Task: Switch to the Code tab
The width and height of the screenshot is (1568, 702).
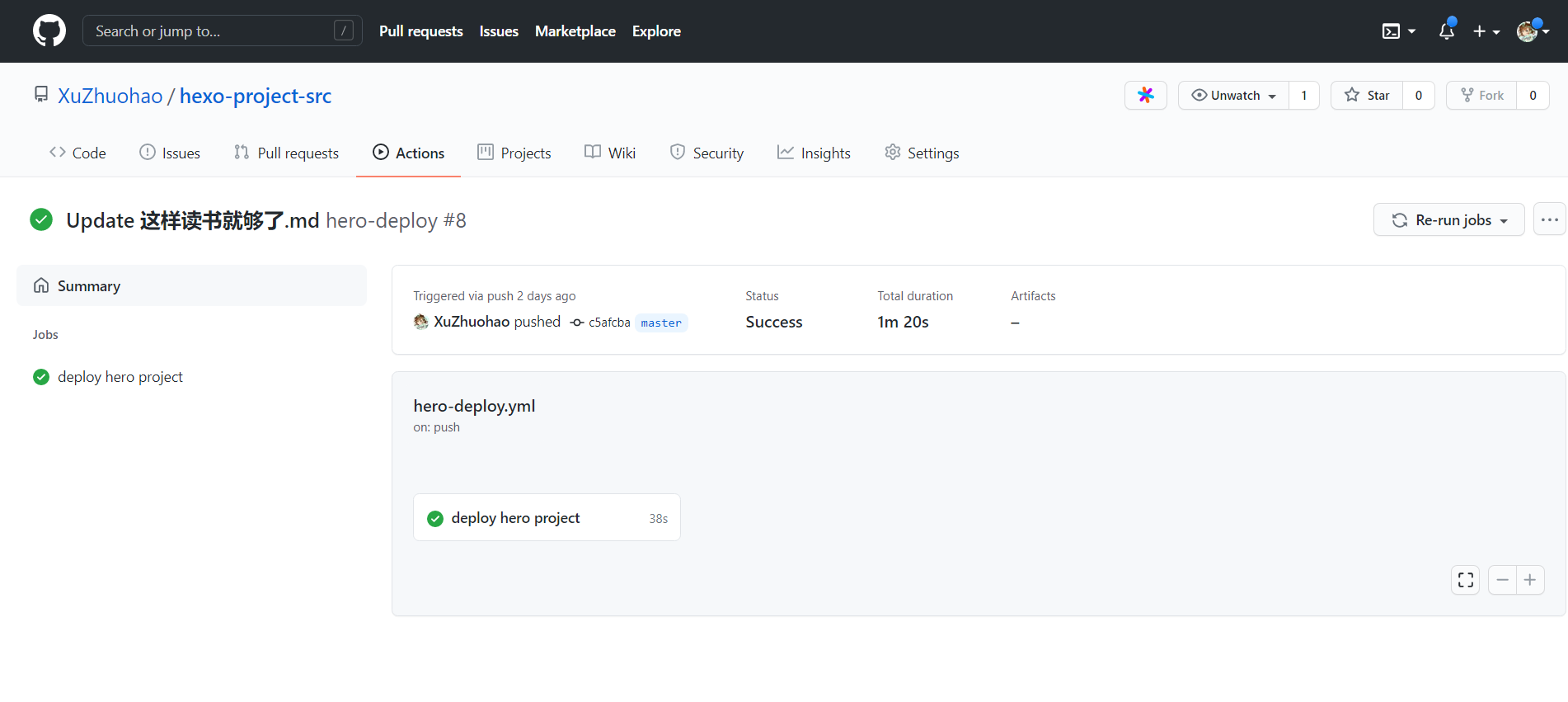Action: 78,153
